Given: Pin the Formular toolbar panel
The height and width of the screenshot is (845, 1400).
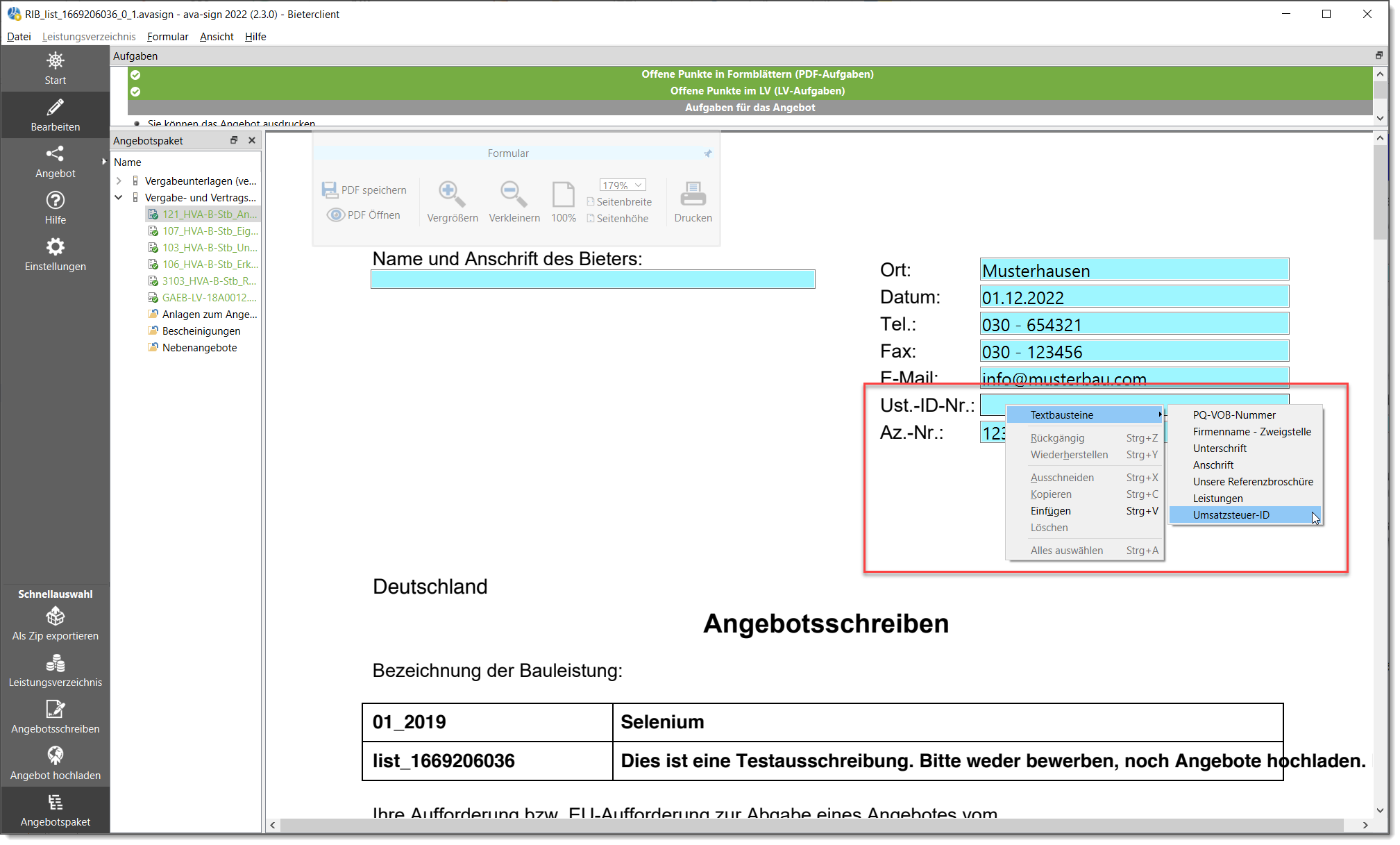Looking at the screenshot, I should [707, 153].
